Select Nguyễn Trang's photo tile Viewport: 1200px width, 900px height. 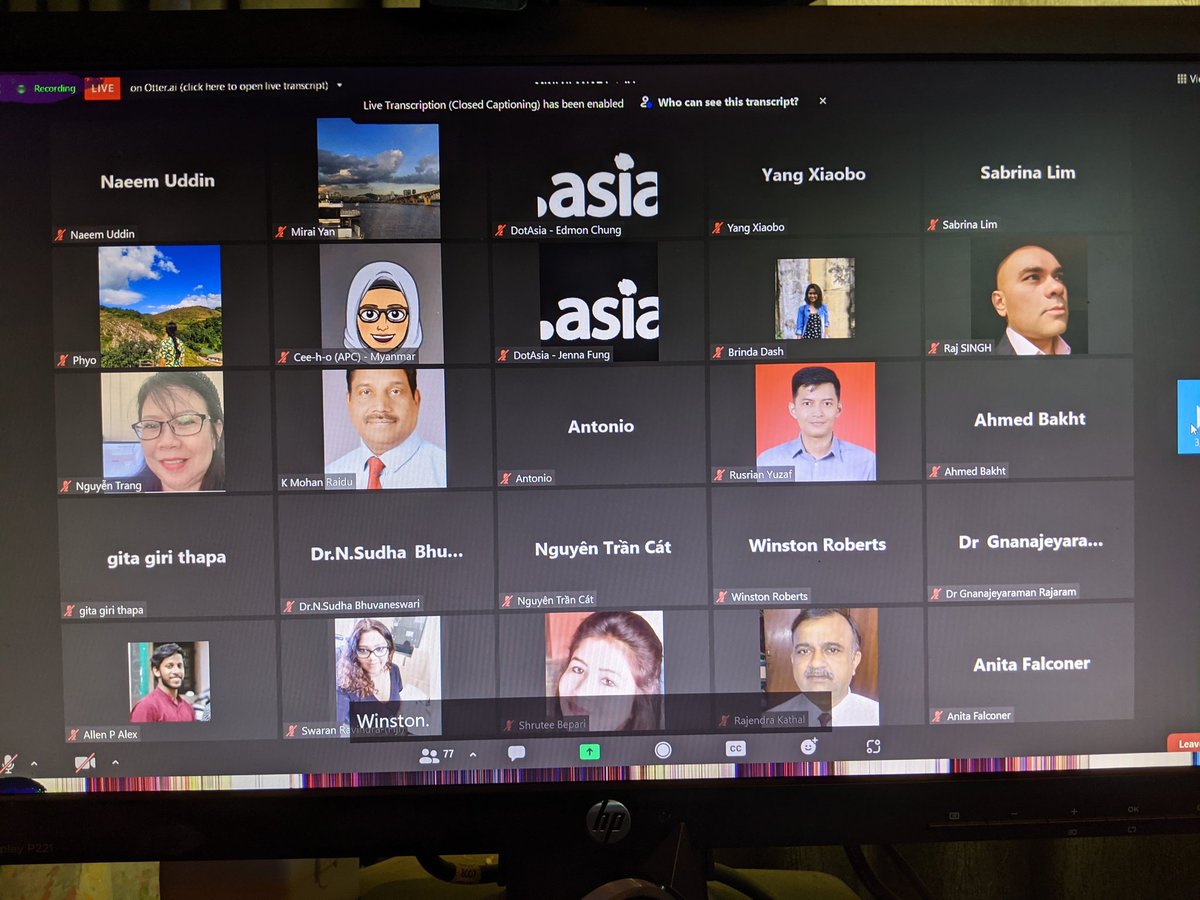click(x=163, y=432)
